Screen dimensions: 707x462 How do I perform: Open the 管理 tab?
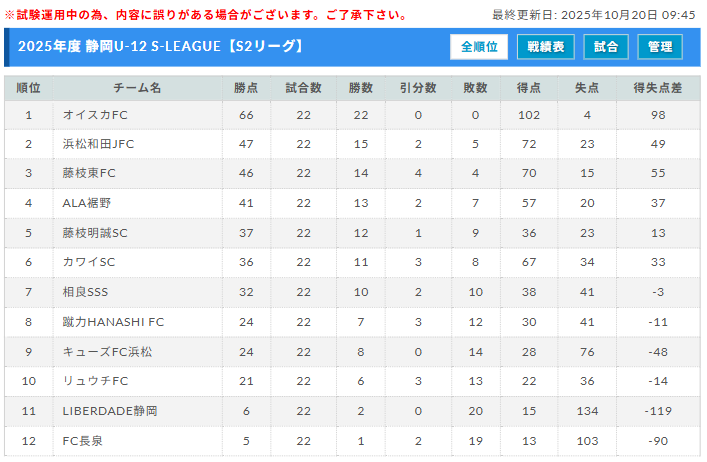coord(660,47)
